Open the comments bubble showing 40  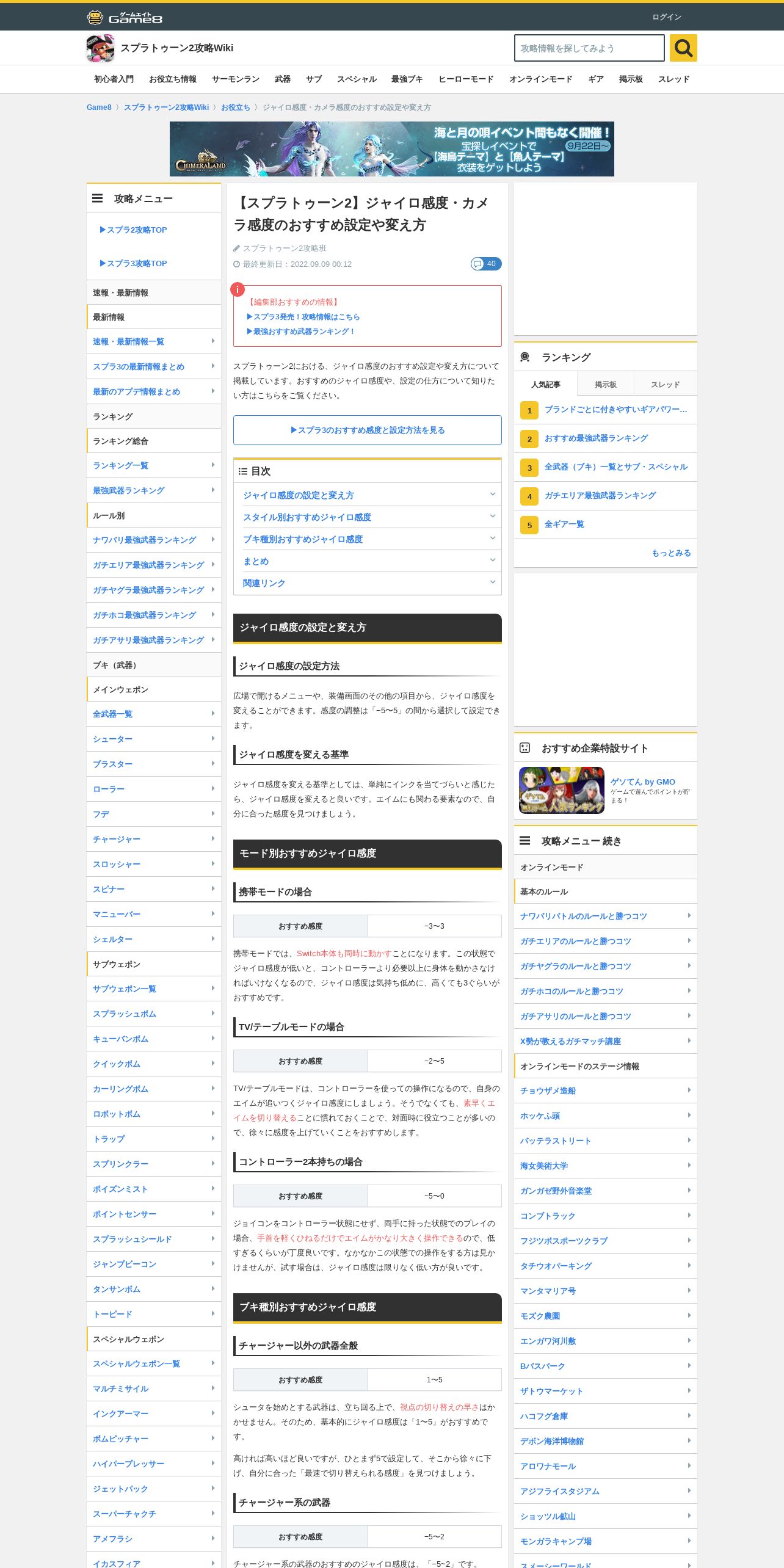coord(486,264)
